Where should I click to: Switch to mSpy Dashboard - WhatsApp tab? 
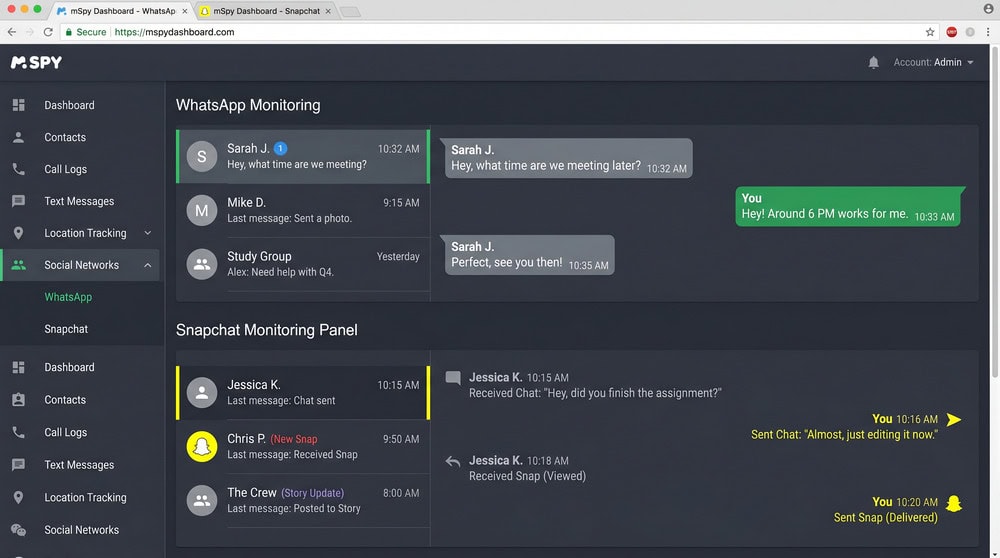[121, 11]
